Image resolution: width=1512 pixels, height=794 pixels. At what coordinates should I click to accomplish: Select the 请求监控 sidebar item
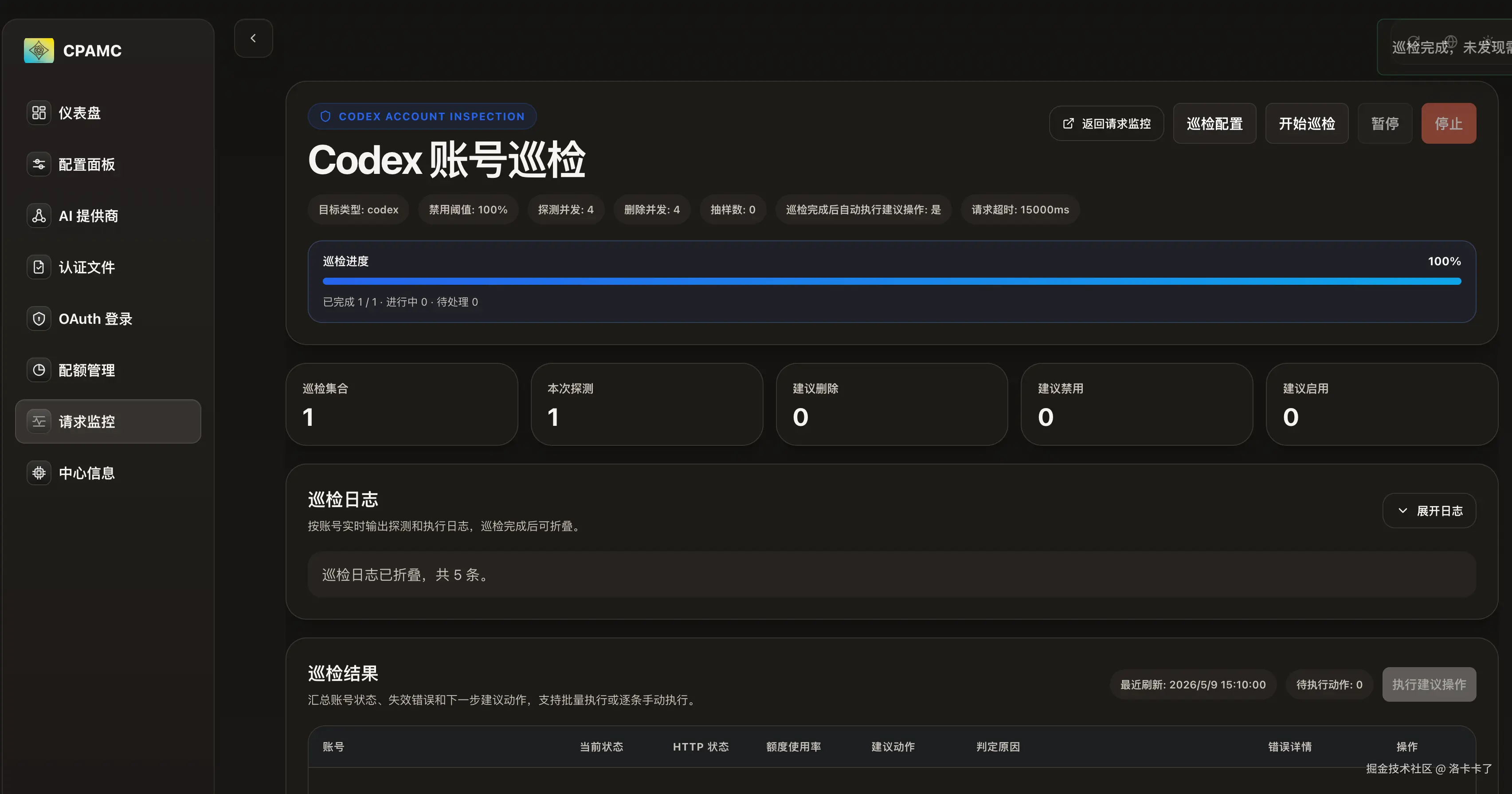[x=108, y=422]
